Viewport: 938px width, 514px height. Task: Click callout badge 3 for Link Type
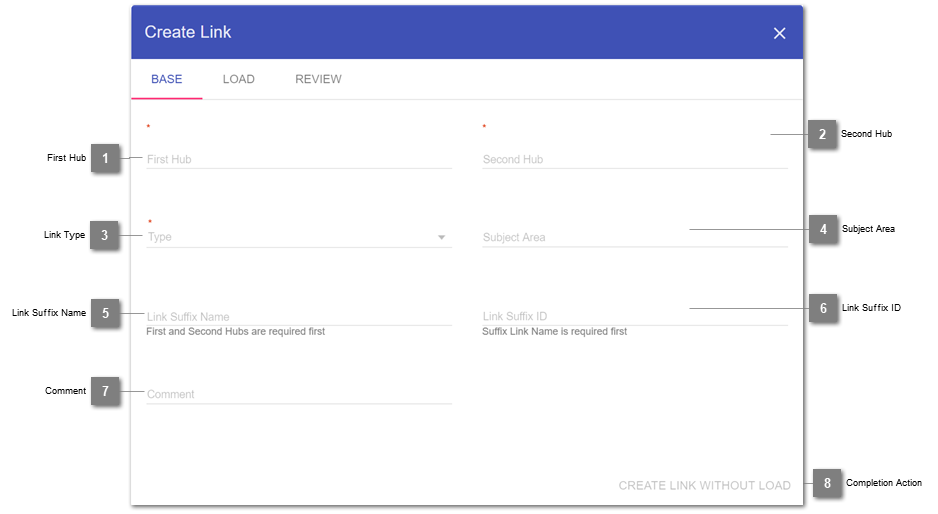105,236
